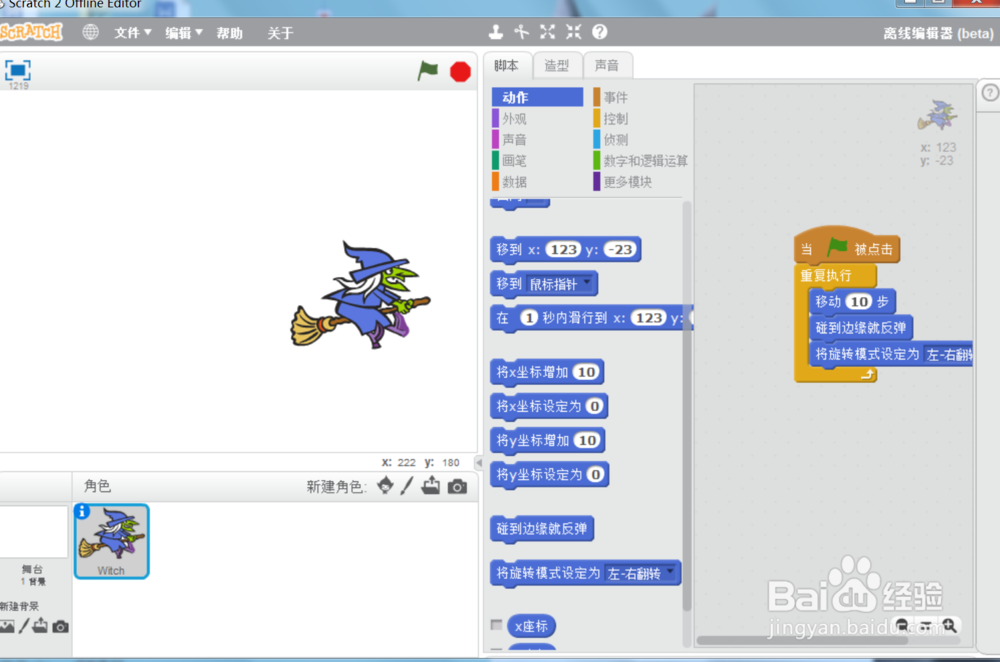Edit value in 将y坐标增加 block
Screen dimensions: 1000x662
(x=587, y=440)
